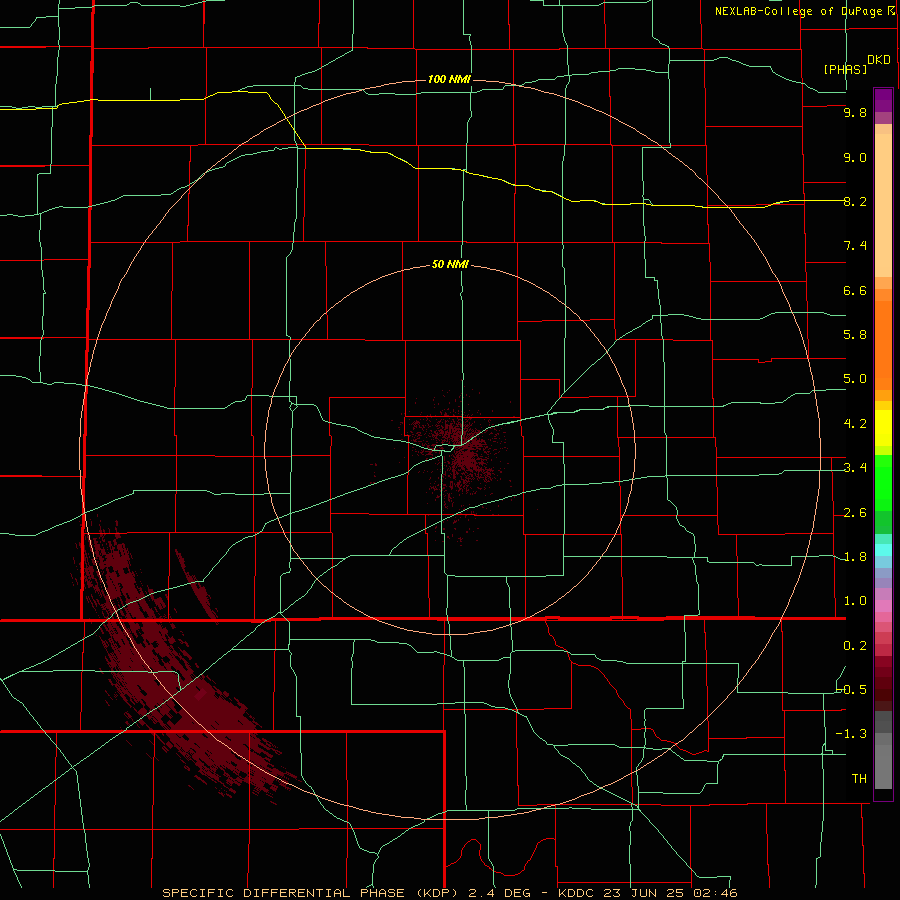
Task: Select the 9.8 legend value
Action: 855,113
